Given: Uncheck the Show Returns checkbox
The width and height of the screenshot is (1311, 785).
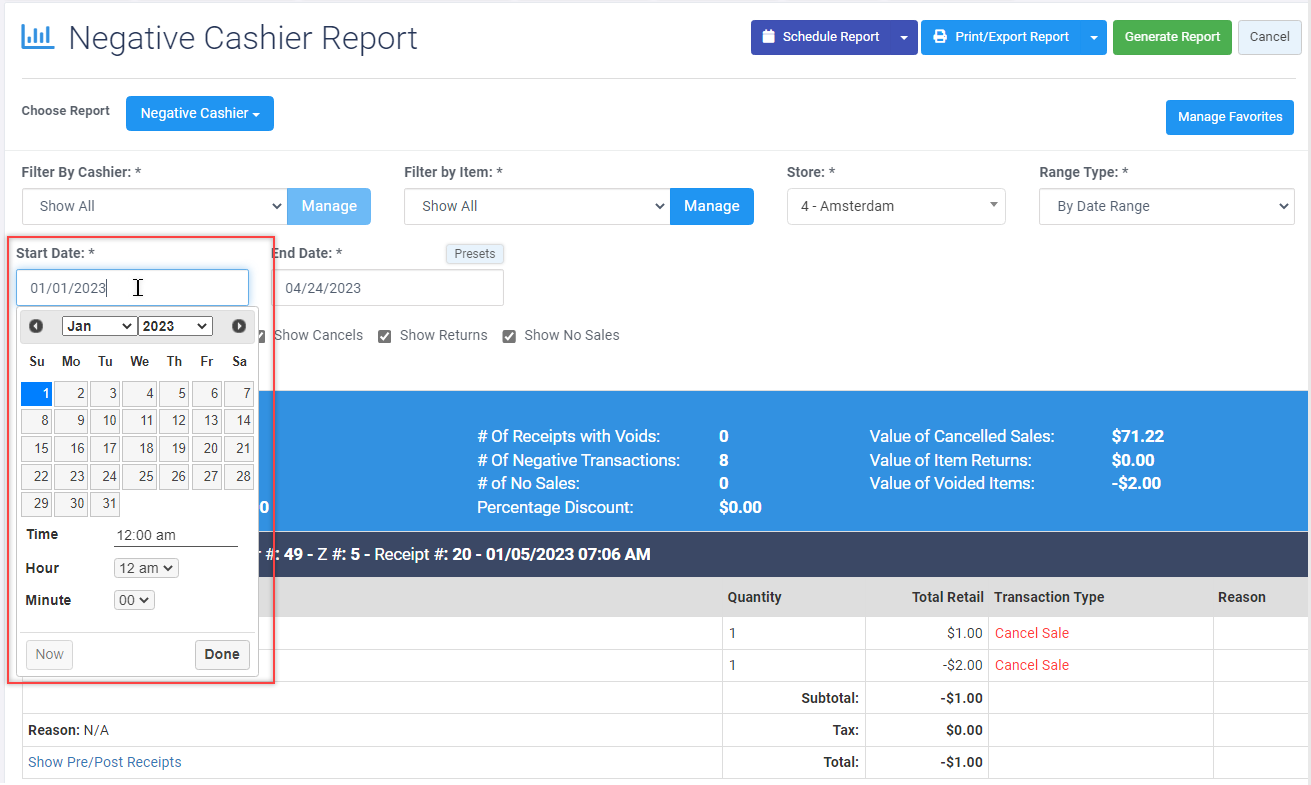Looking at the screenshot, I should [384, 336].
